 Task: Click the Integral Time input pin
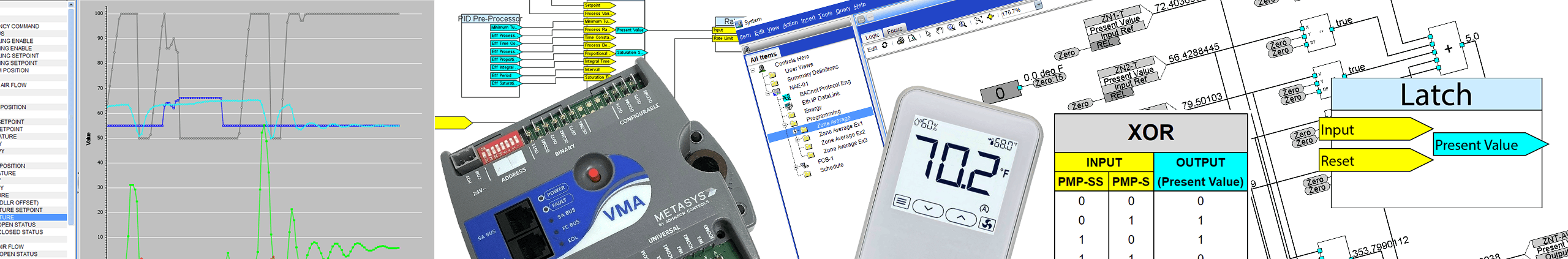pyautogui.click(x=599, y=61)
